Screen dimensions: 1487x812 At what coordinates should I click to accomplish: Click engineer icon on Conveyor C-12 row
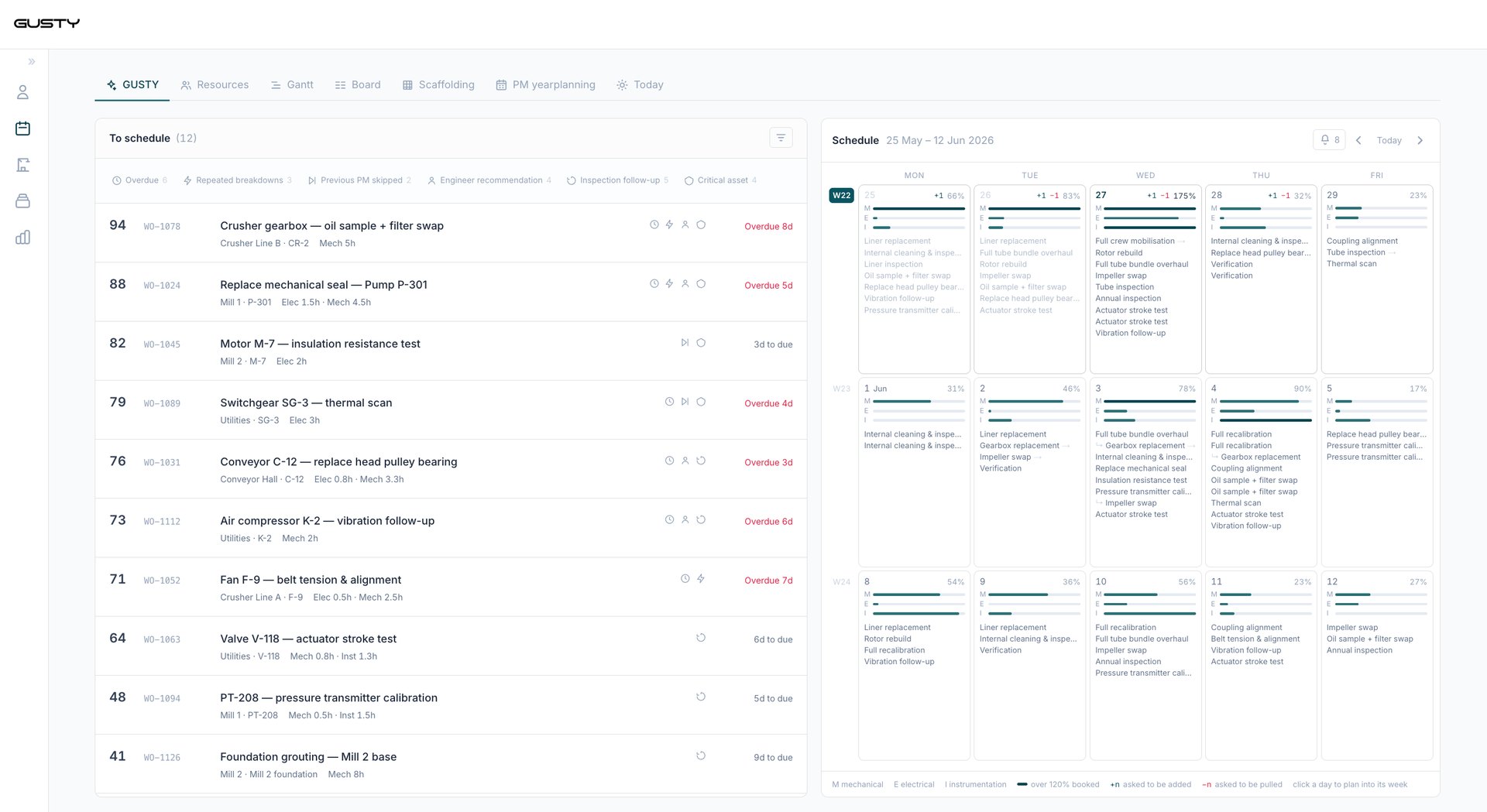(685, 461)
